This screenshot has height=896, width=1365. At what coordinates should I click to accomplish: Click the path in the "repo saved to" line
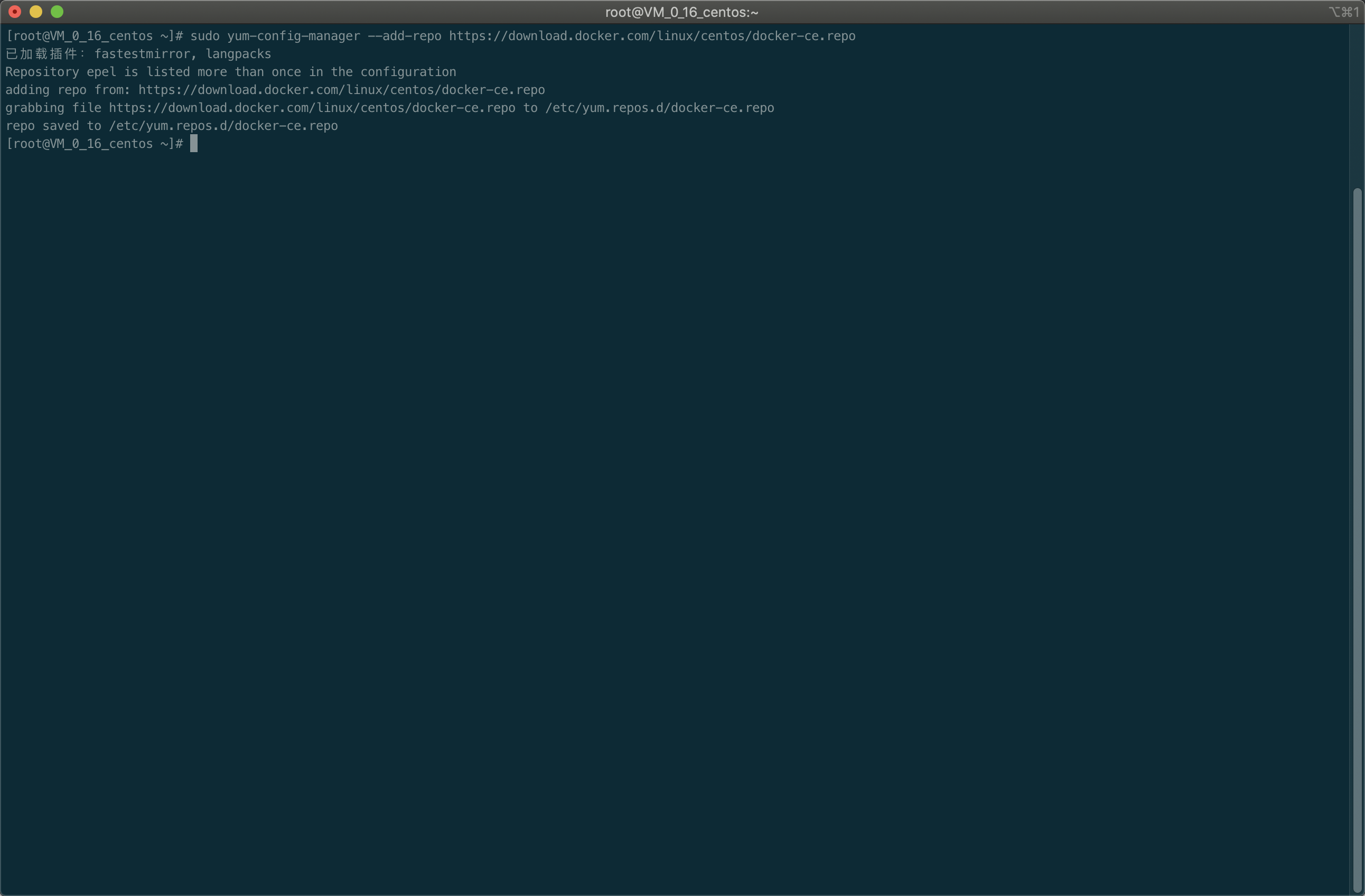coord(223,126)
